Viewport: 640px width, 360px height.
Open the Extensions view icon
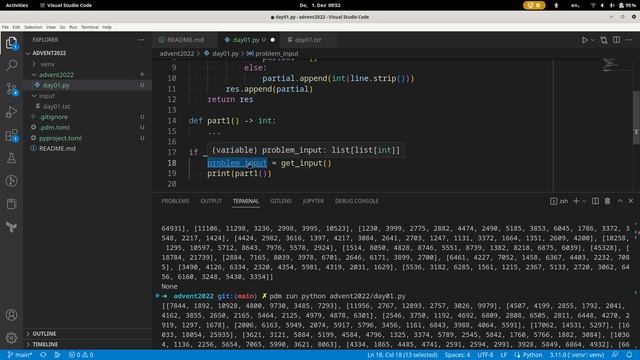point(11,135)
